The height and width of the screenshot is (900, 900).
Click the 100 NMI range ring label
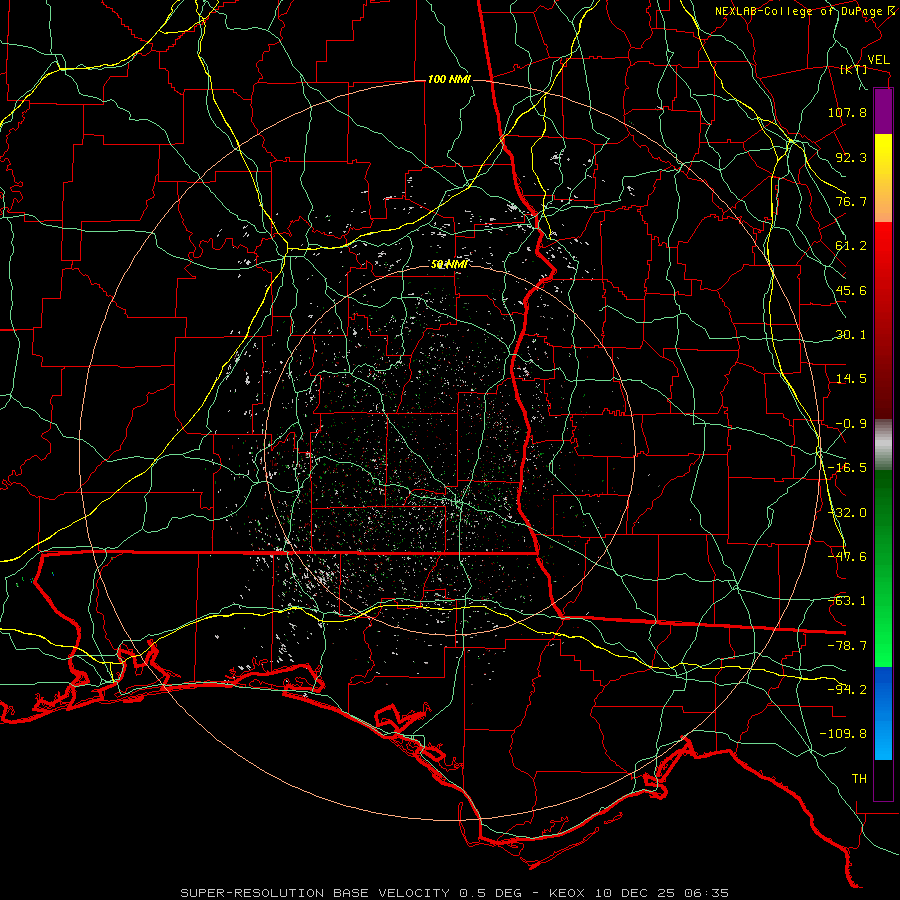[x=449, y=79]
